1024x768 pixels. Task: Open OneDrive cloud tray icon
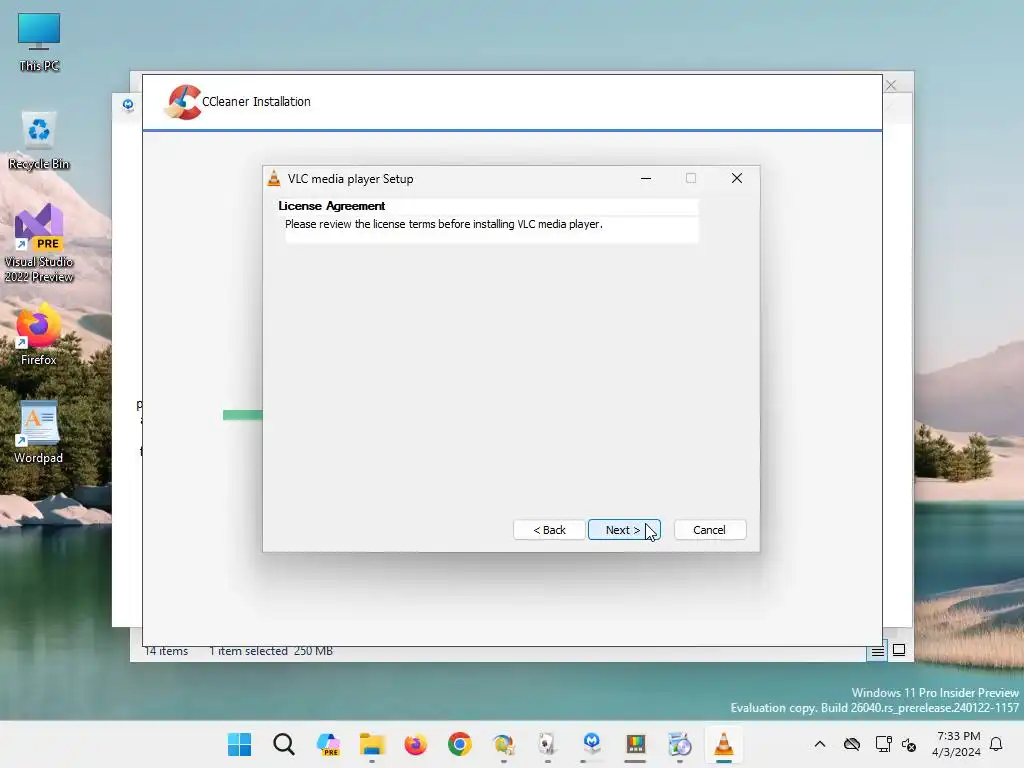[852, 744]
